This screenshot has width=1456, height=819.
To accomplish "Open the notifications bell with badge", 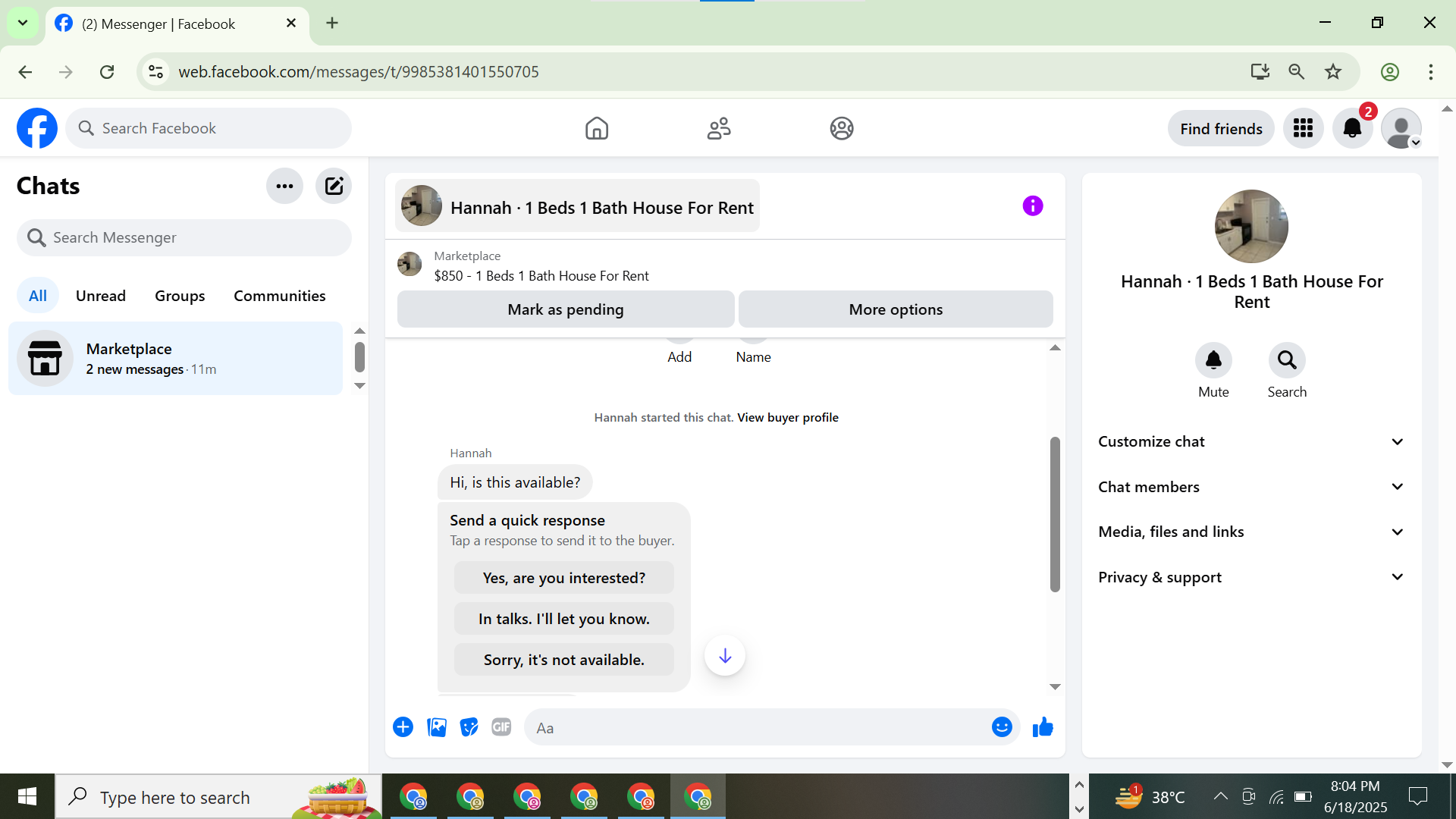I will [1353, 128].
